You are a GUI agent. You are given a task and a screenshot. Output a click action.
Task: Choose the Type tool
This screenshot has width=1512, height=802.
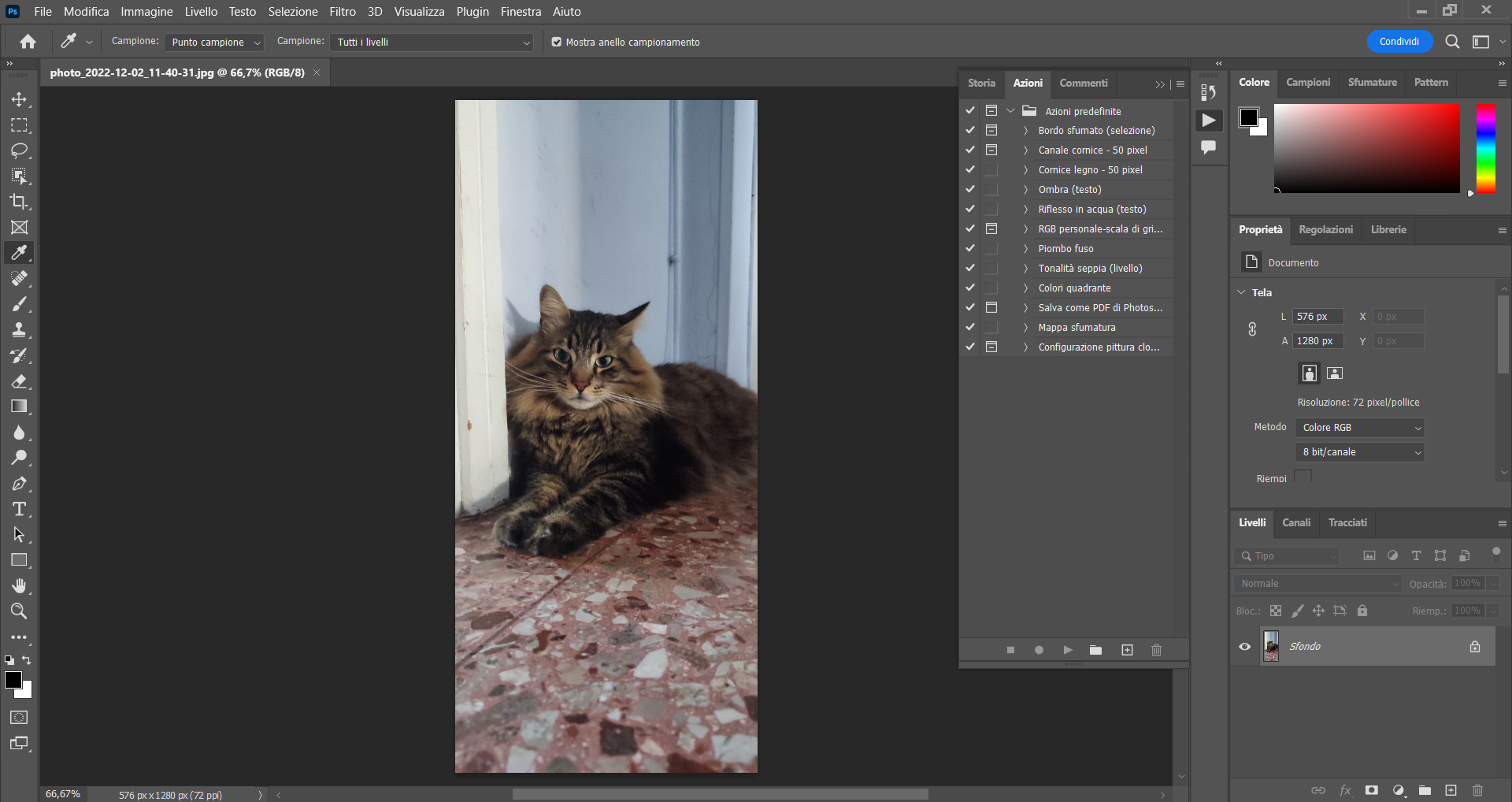point(19,508)
